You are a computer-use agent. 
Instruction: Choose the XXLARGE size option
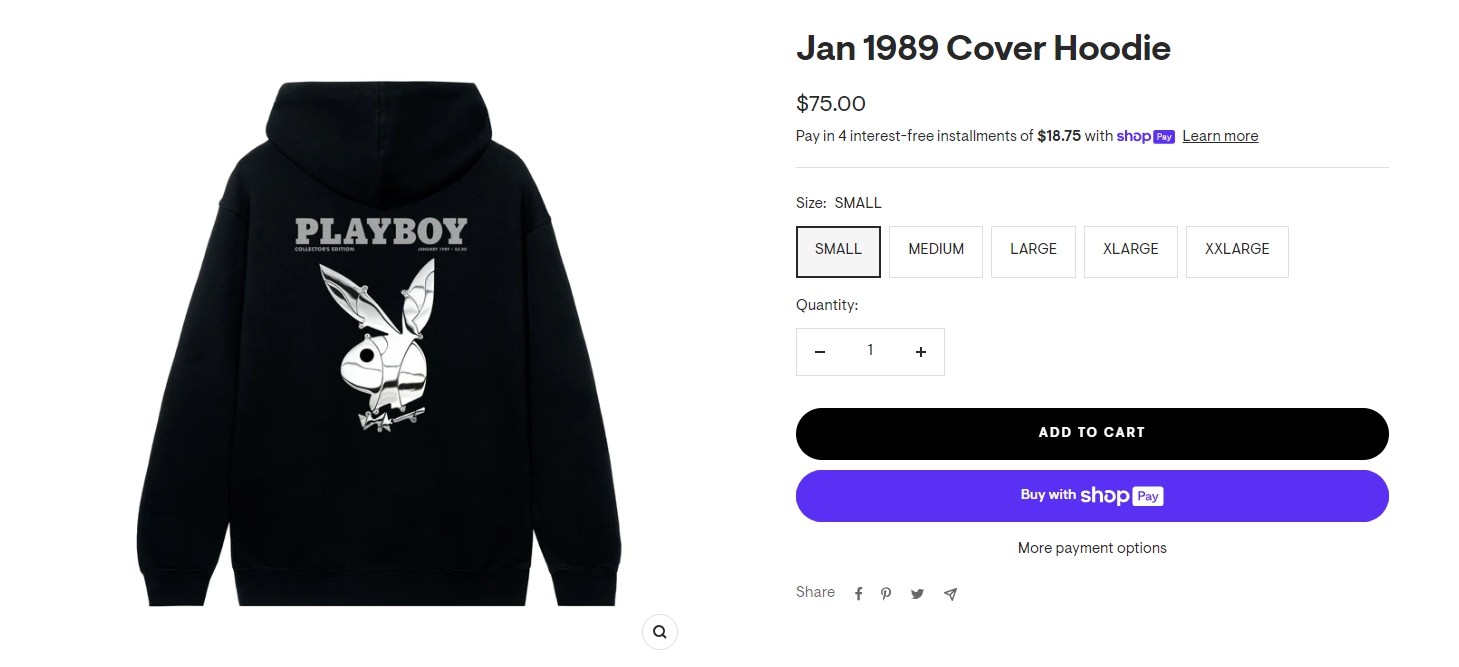coord(1237,251)
